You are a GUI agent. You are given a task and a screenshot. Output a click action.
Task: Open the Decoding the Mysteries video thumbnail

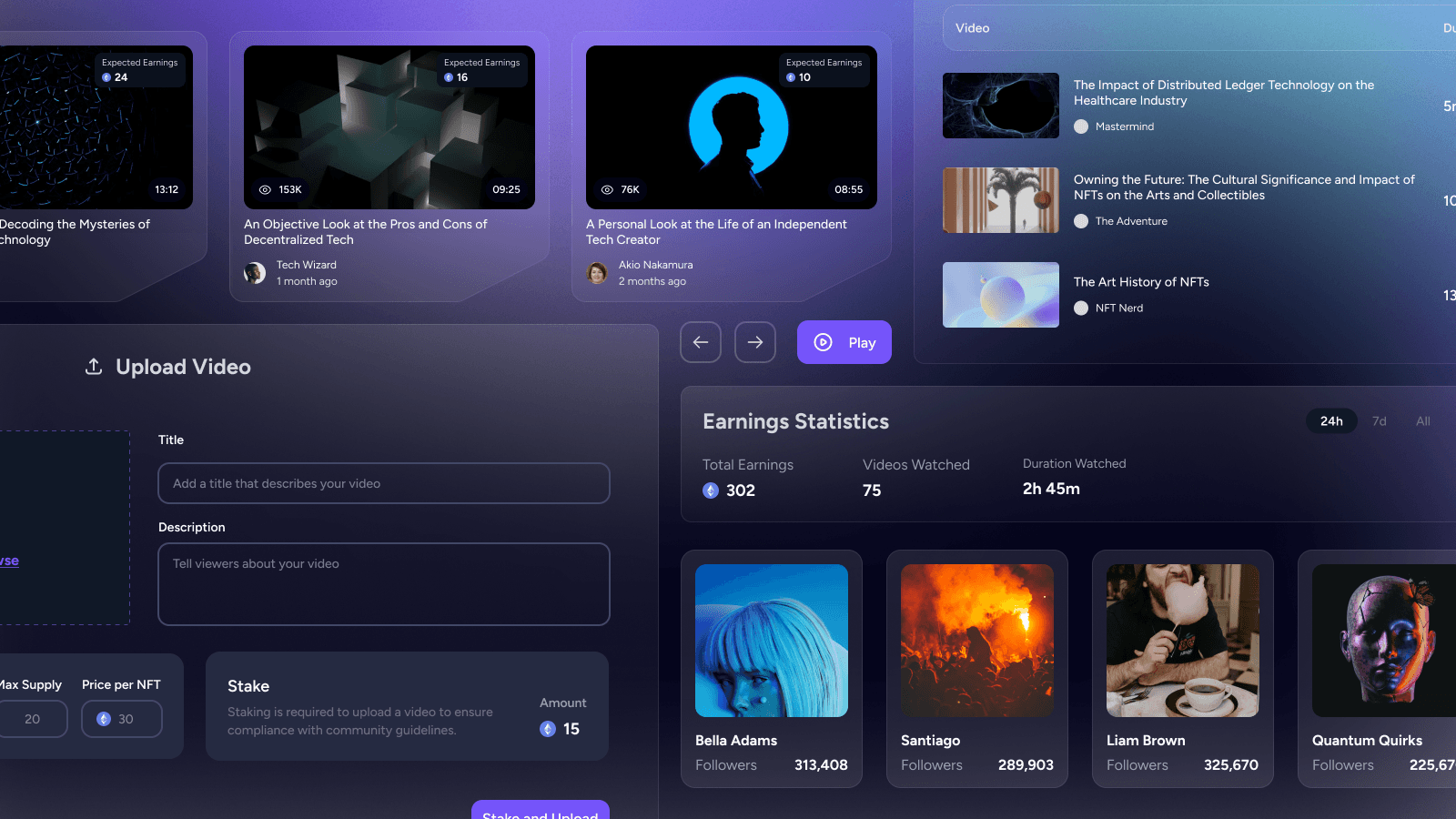(96, 127)
